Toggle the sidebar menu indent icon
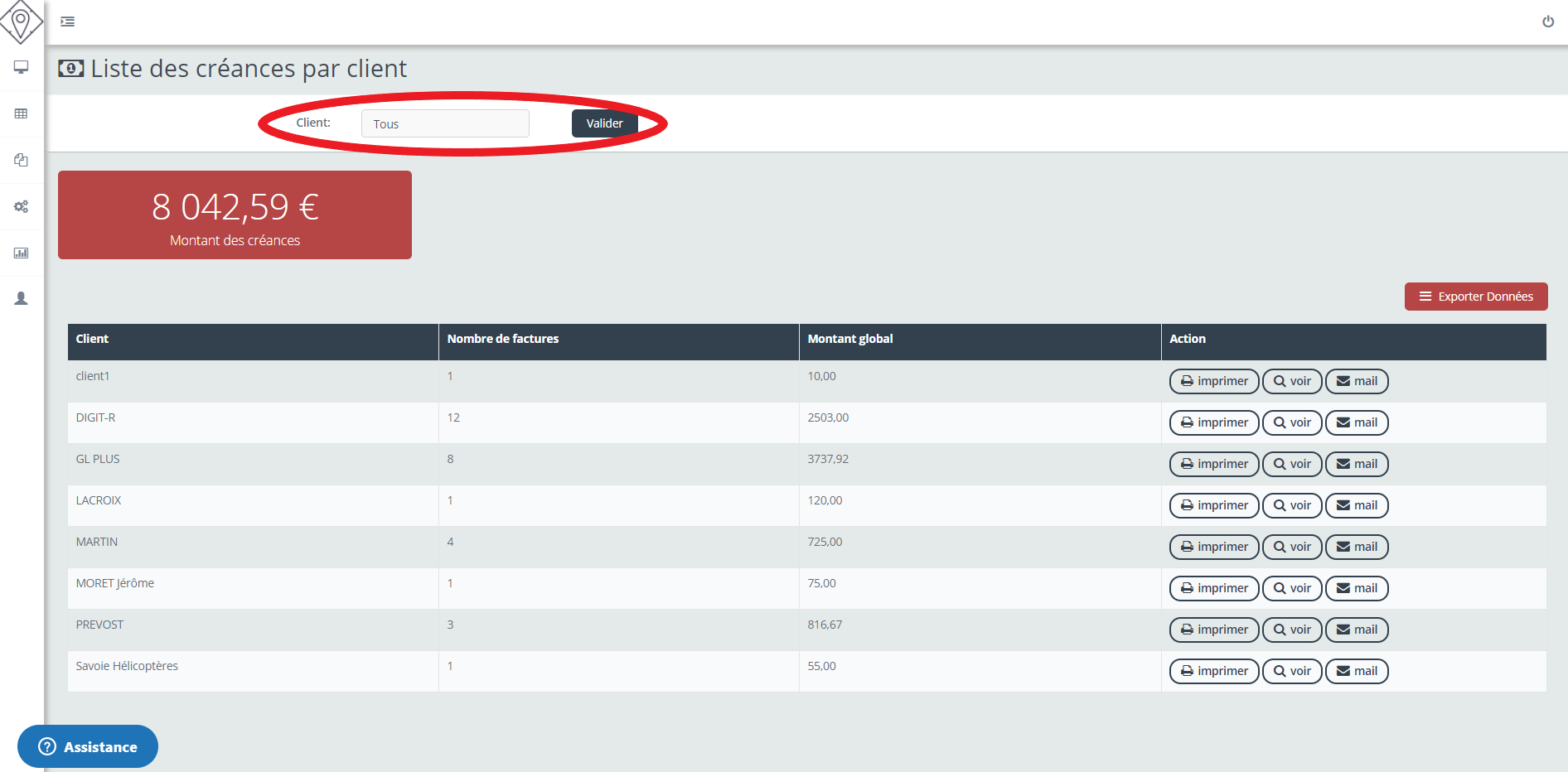Viewport: 1568px width, 772px height. 68,22
